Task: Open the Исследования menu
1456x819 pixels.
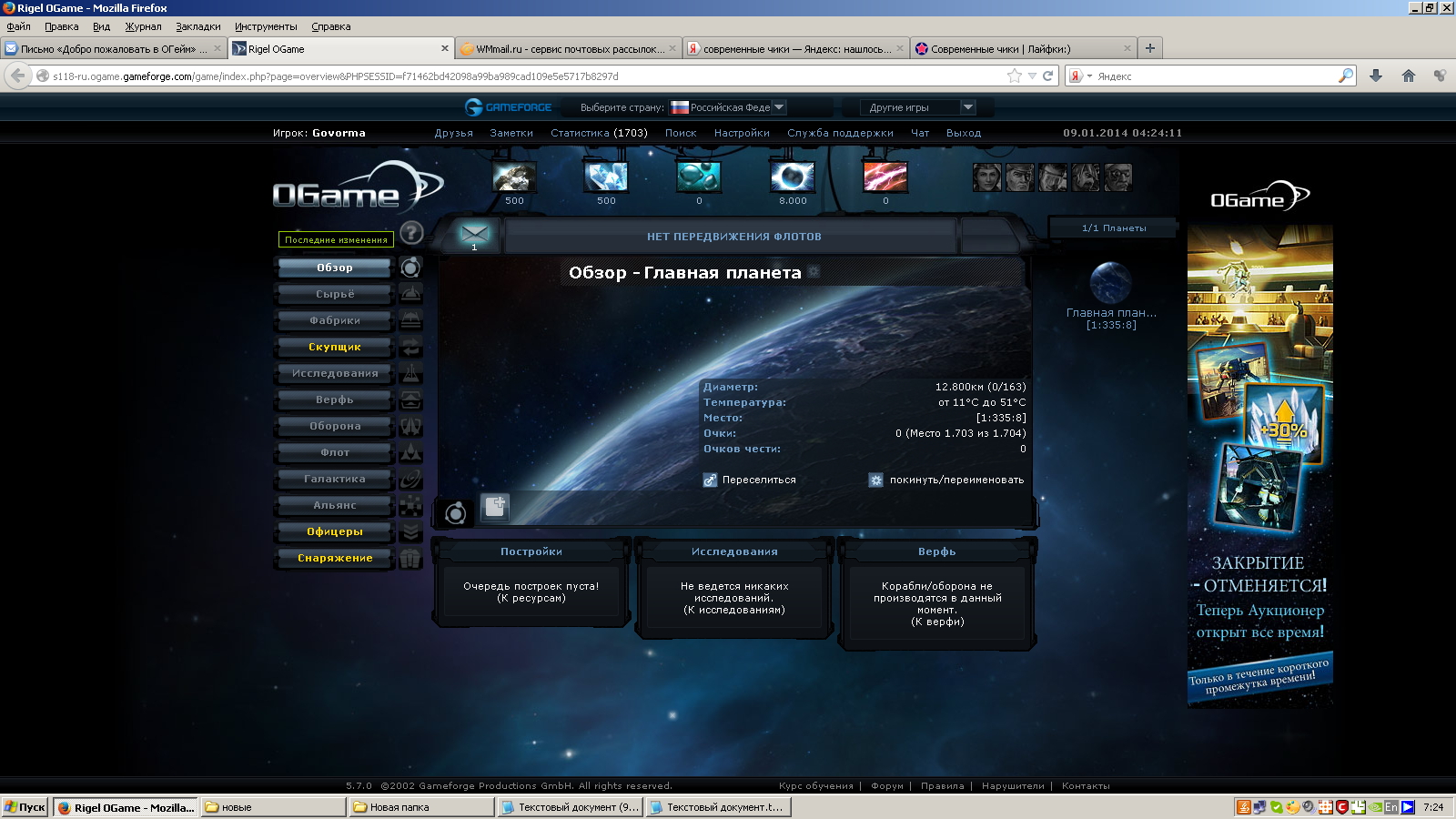Action: point(335,373)
